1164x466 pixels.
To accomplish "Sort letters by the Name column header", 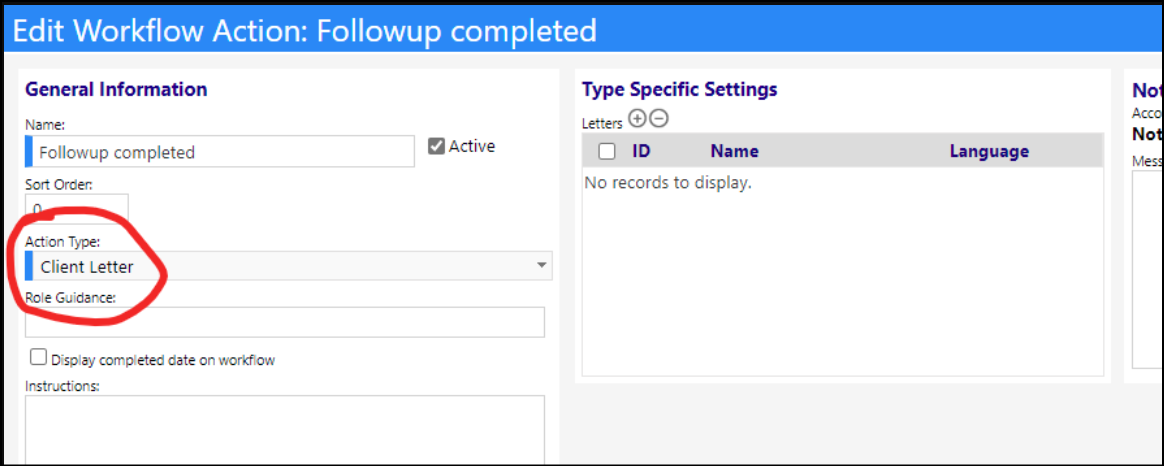I will [x=734, y=151].
